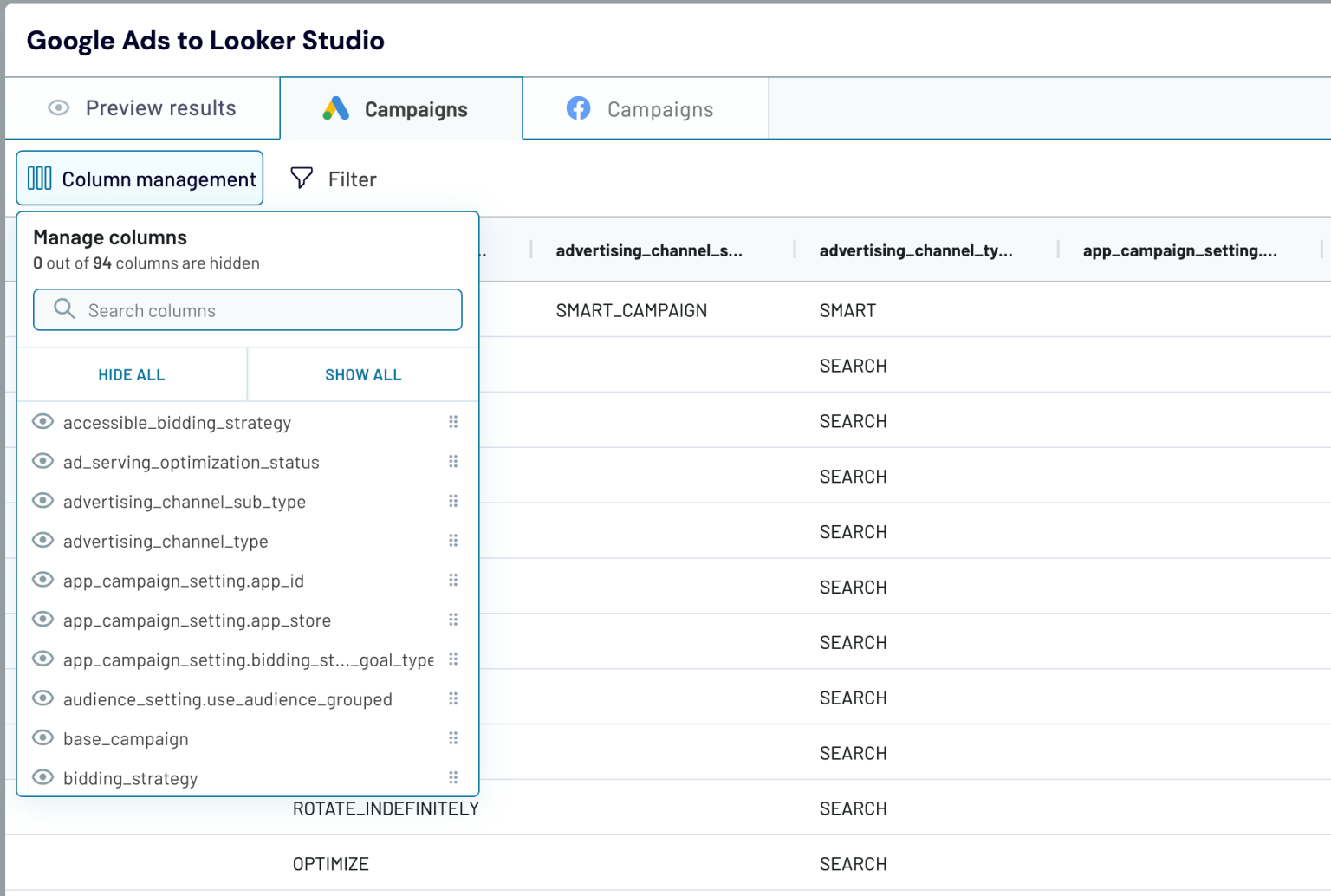The width and height of the screenshot is (1331, 896).
Task: Click the drag handle beside accessible_bidding_strategy
Action: coord(453,422)
